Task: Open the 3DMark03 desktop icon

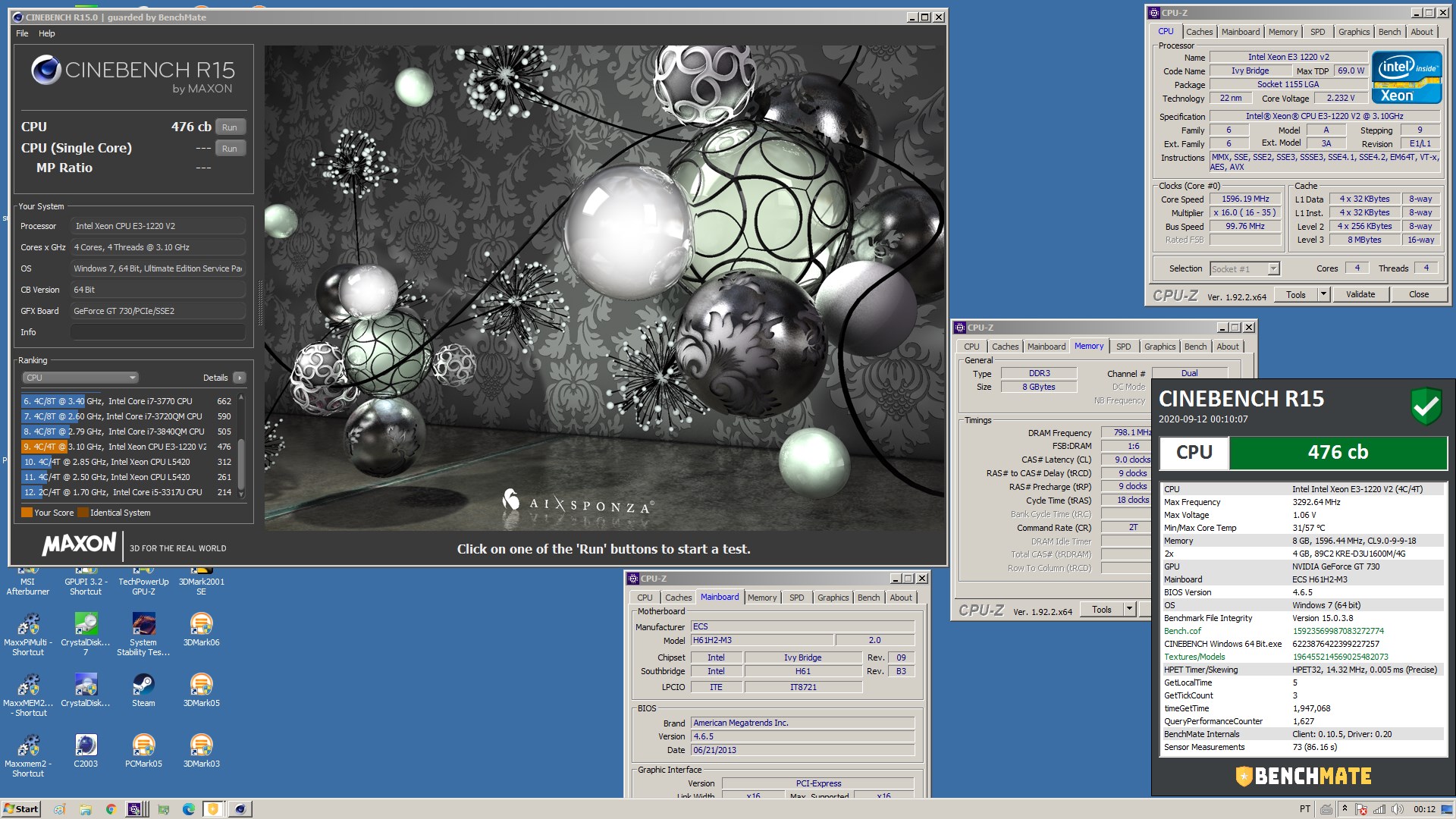Action: click(x=201, y=751)
